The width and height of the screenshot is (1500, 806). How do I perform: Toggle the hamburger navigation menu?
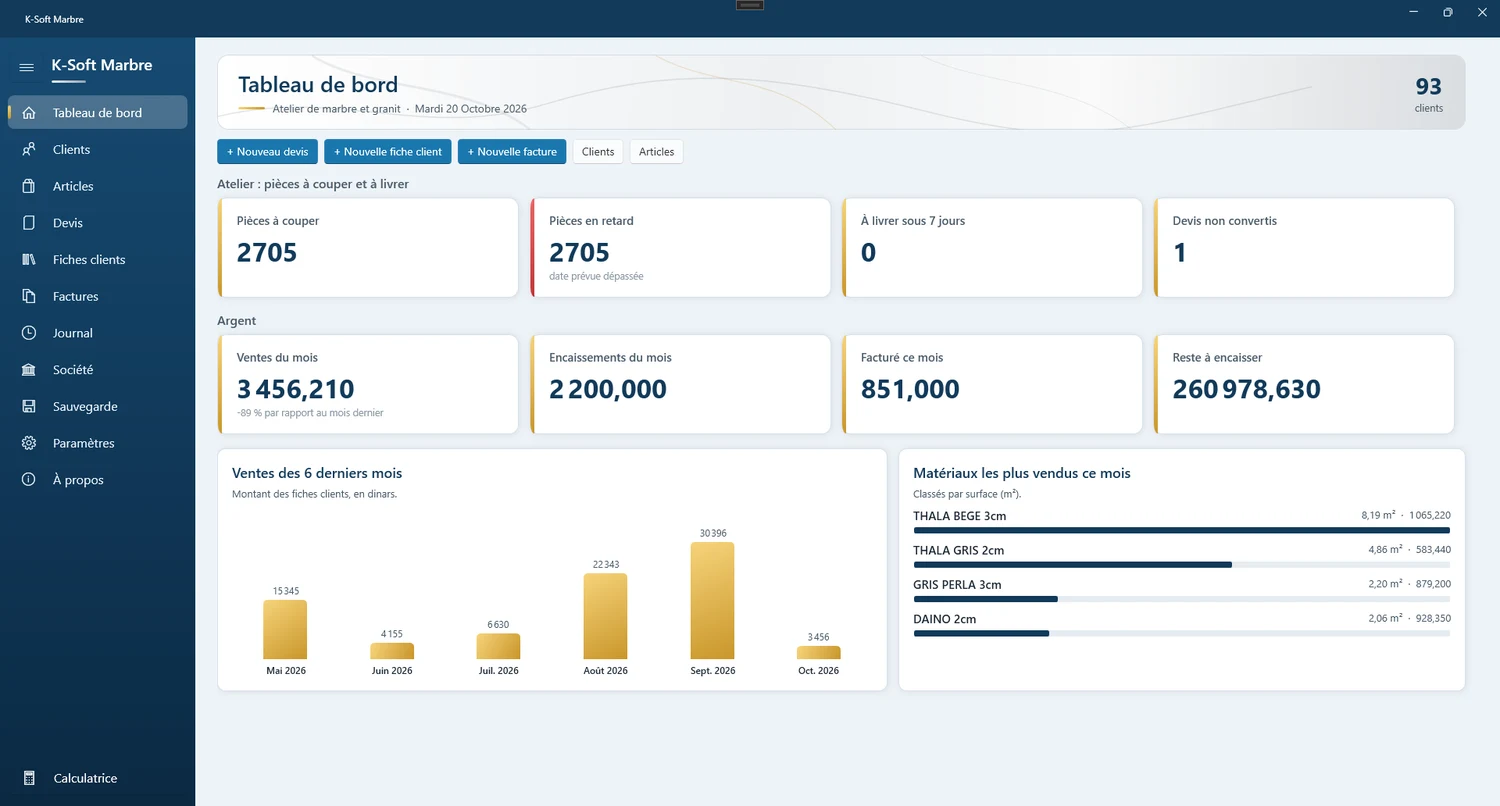click(x=27, y=66)
